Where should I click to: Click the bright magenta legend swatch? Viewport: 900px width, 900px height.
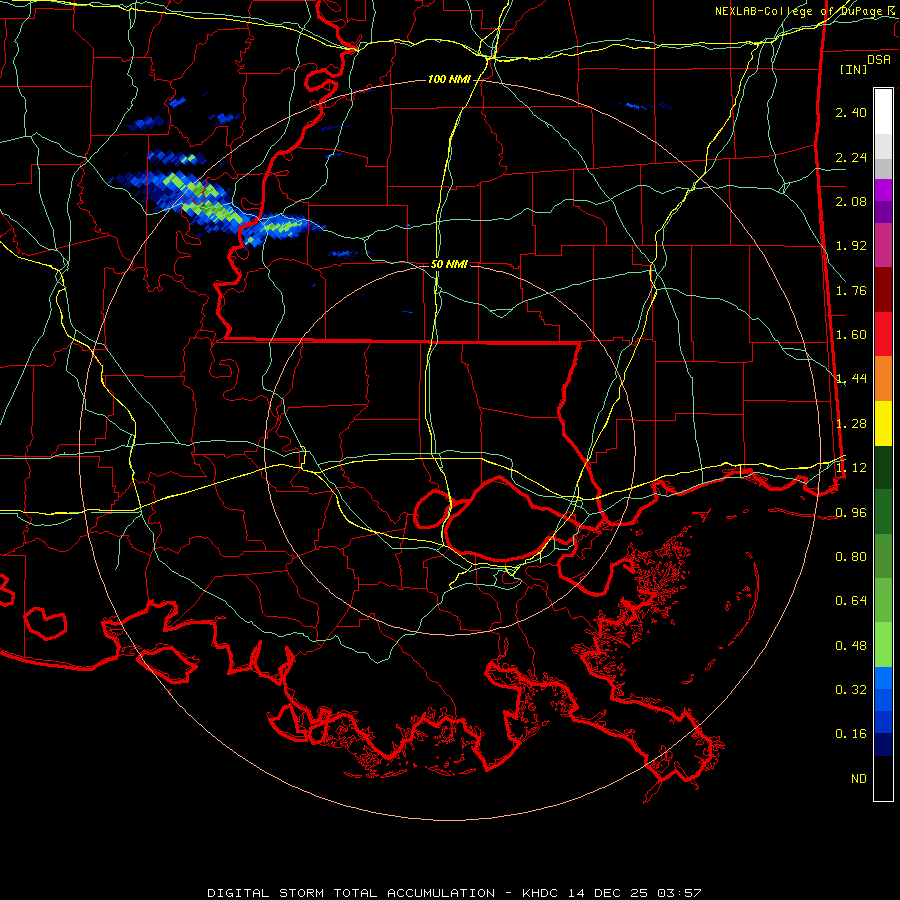(883, 190)
